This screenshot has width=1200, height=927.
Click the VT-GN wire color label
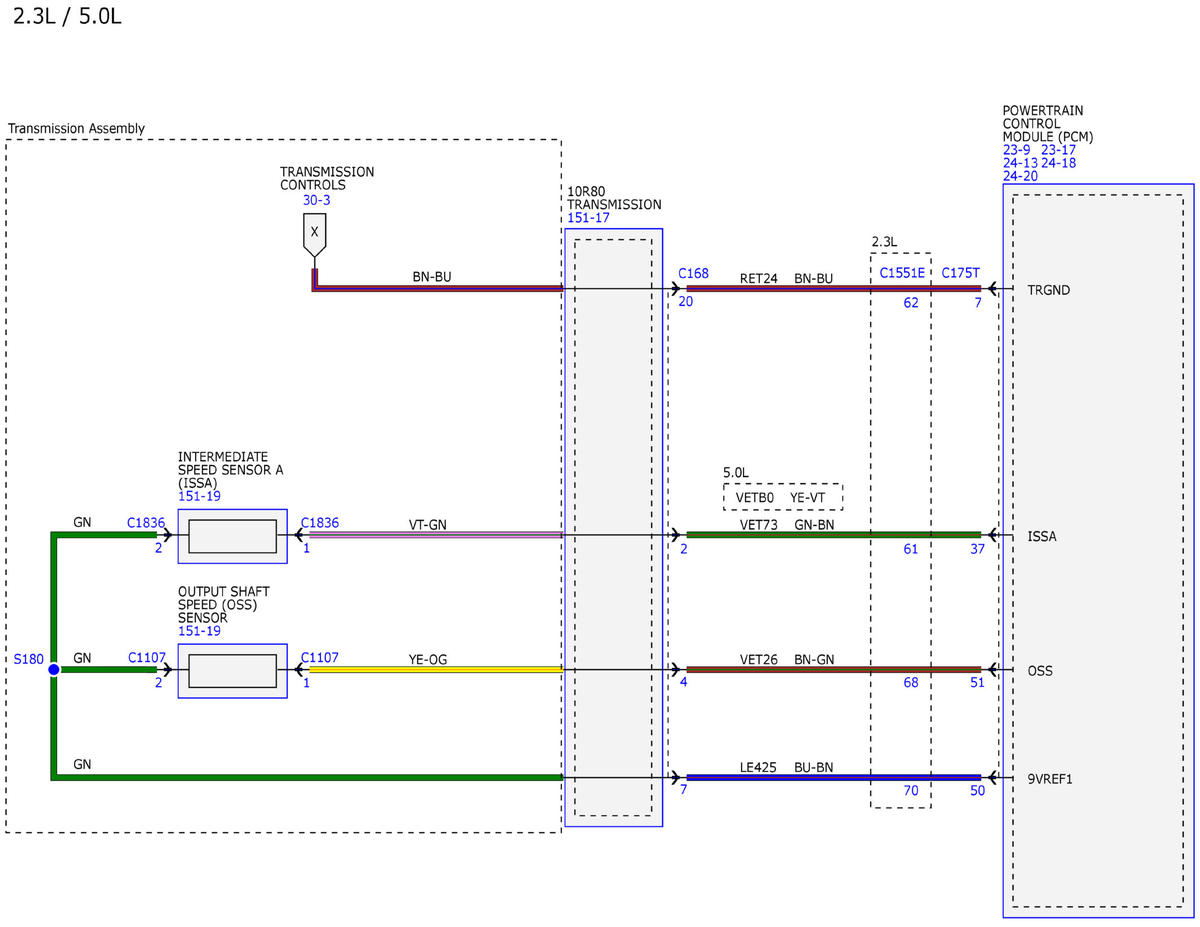(x=428, y=523)
